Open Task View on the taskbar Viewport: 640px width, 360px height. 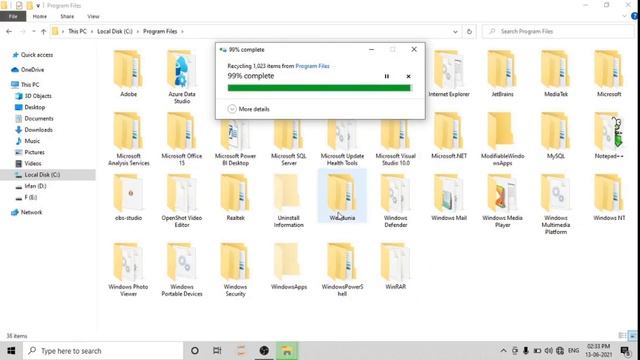(217, 351)
